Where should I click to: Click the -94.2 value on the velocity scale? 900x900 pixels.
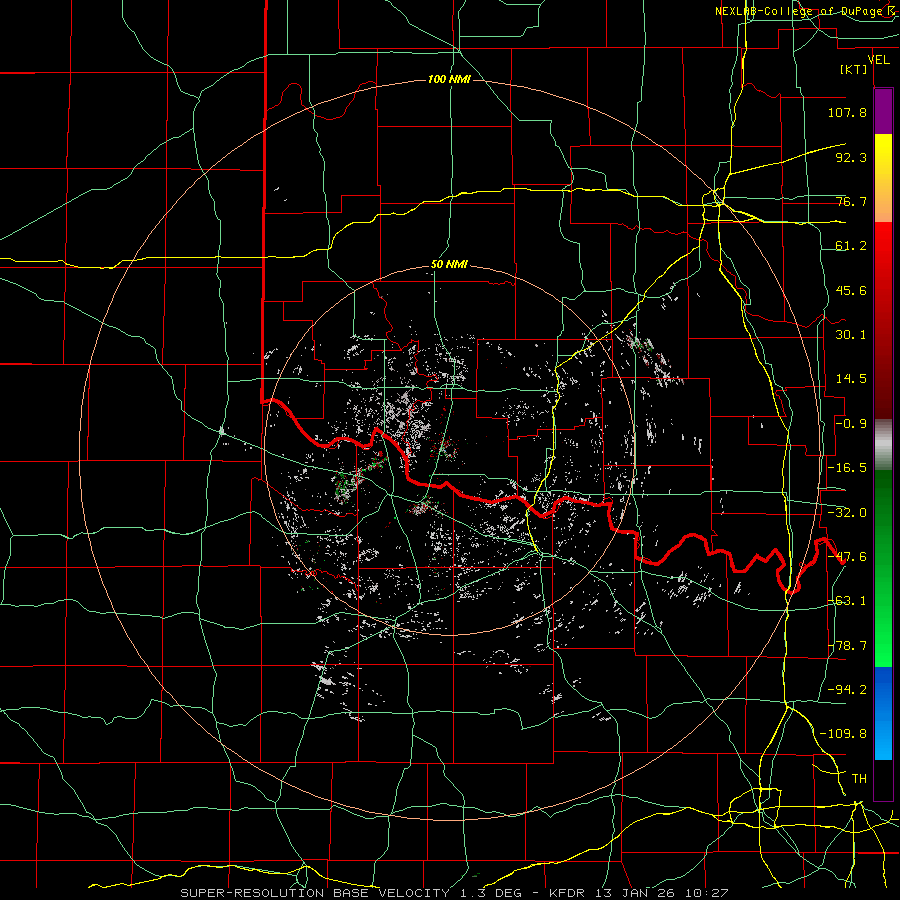click(x=847, y=689)
